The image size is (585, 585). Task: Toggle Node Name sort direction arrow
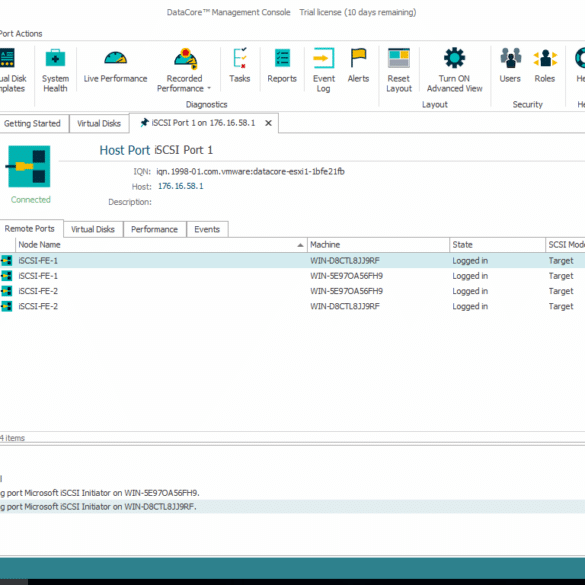[x=300, y=245]
